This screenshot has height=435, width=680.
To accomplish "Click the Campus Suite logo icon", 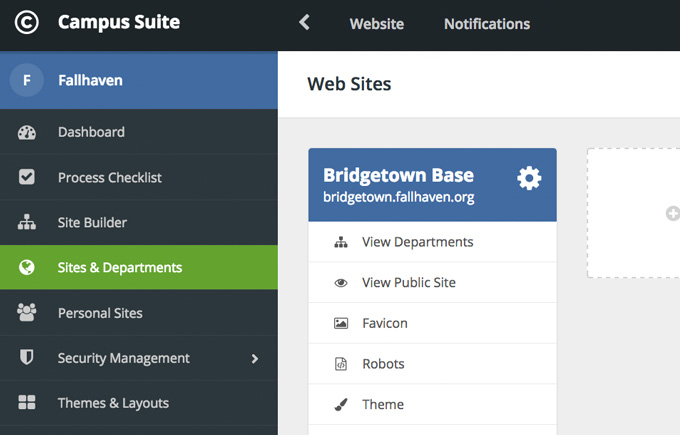I will 26,23.
